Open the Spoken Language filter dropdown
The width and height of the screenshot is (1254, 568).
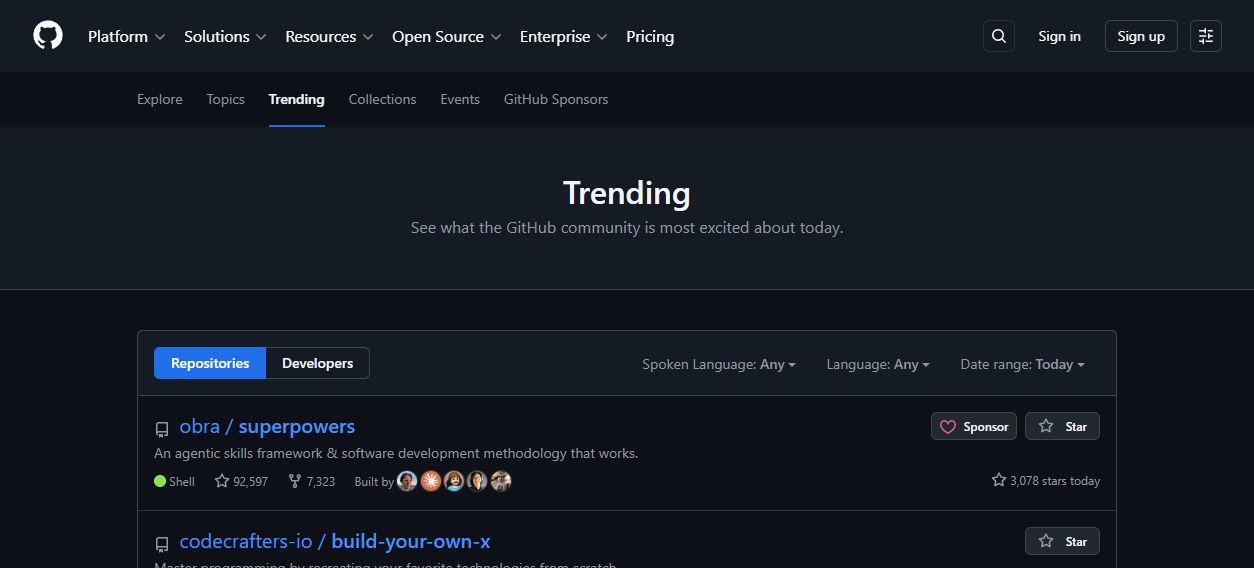pyautogui.click(x=719, y=364)
